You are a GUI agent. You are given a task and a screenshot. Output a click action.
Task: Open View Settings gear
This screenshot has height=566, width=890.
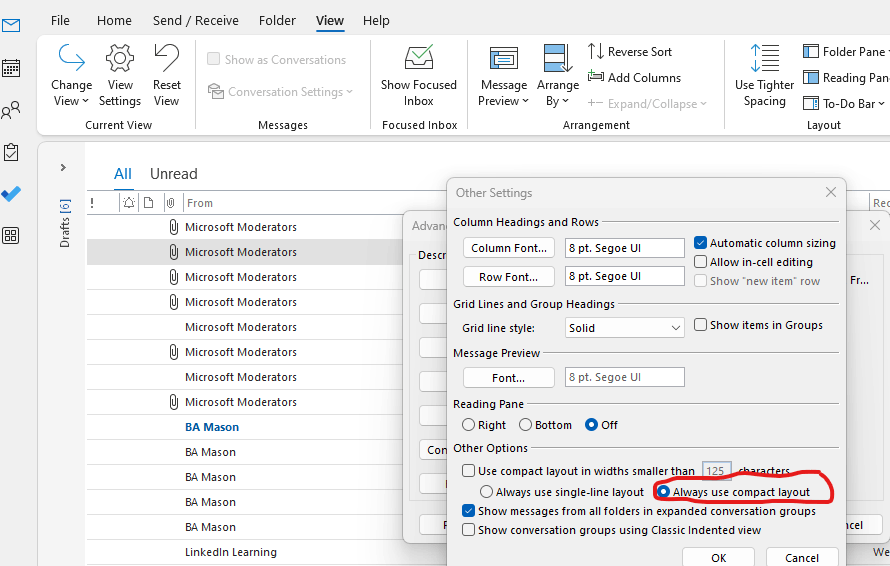(x=120, y=76)
